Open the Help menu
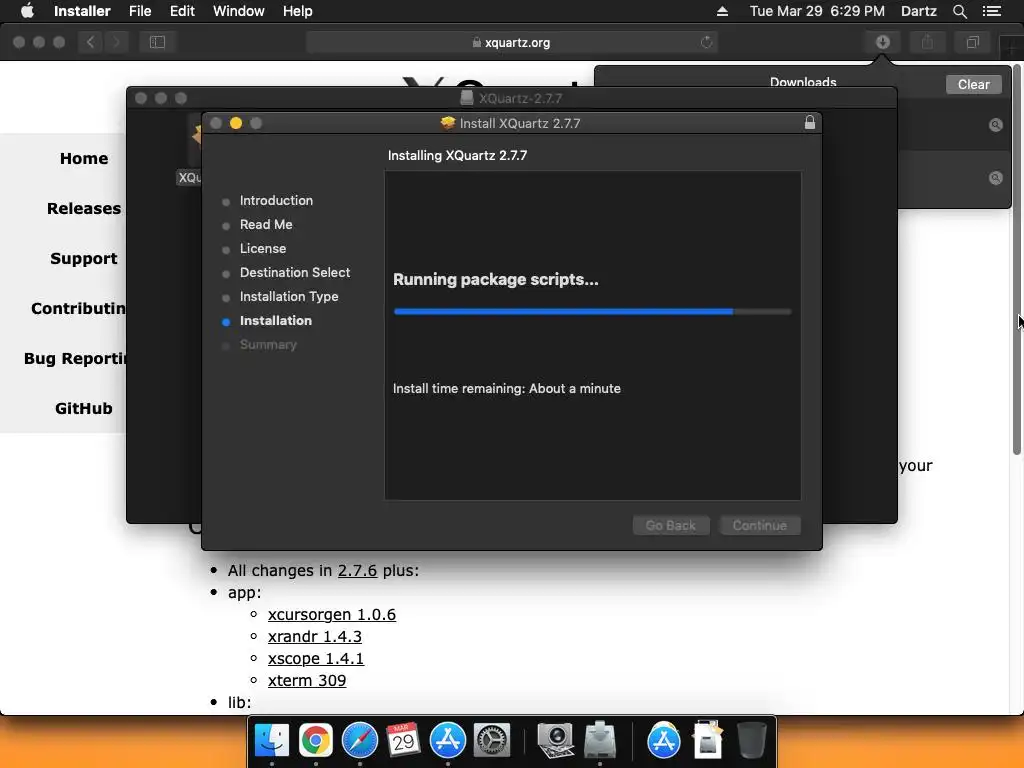Viewport: 1024px width, 768px height. pyautogui.click(x=297, y=11)
